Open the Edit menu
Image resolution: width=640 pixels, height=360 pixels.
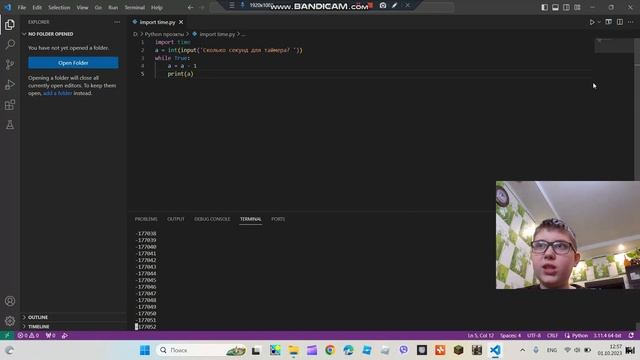tap(37, 7)
